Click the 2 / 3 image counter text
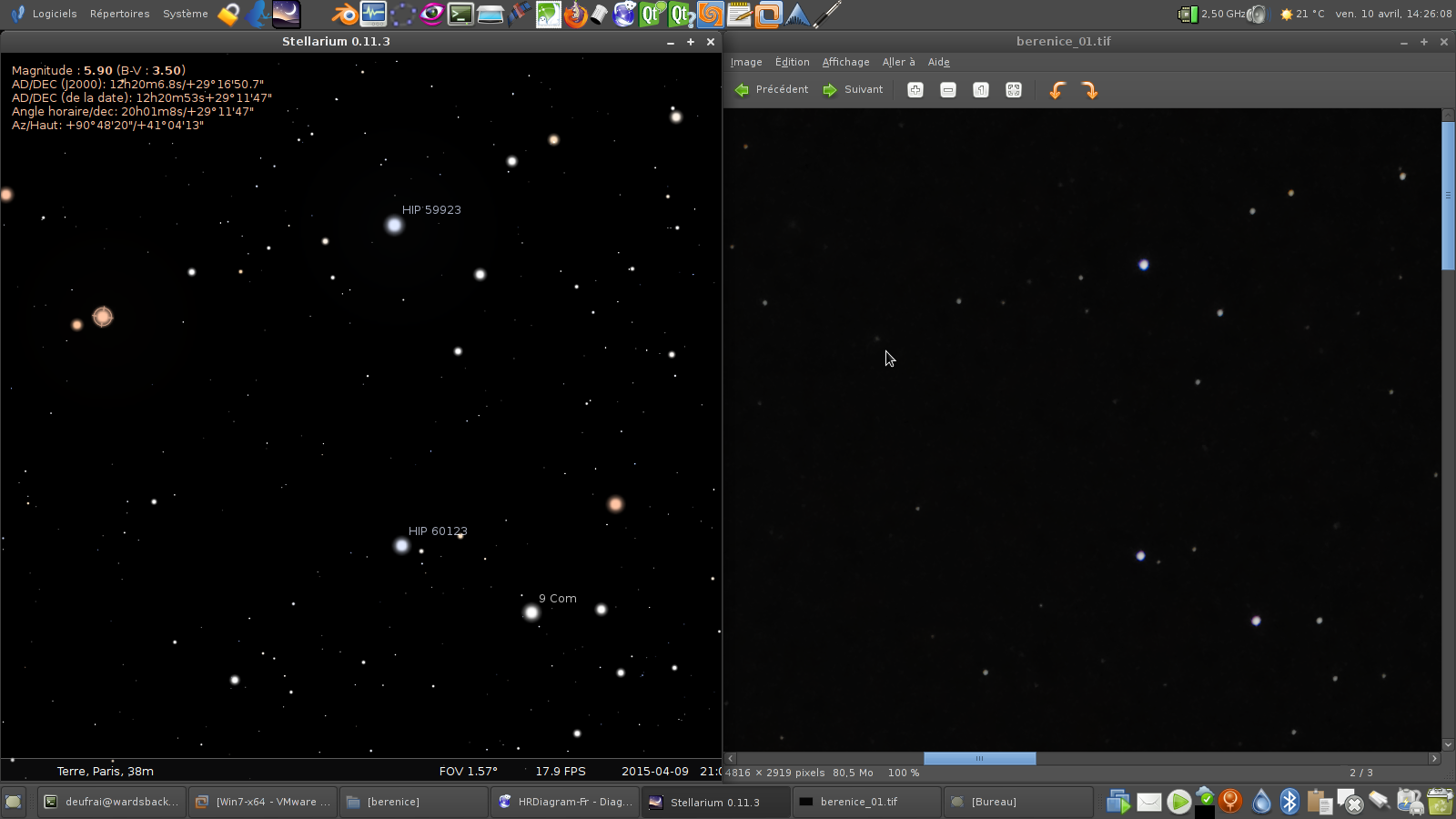Viewport: 1456px width, 819px height. (1361, 773)
